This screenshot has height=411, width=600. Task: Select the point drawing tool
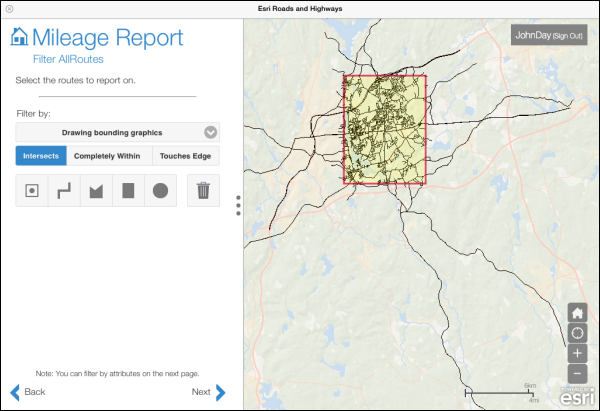(x=32, y=190)
